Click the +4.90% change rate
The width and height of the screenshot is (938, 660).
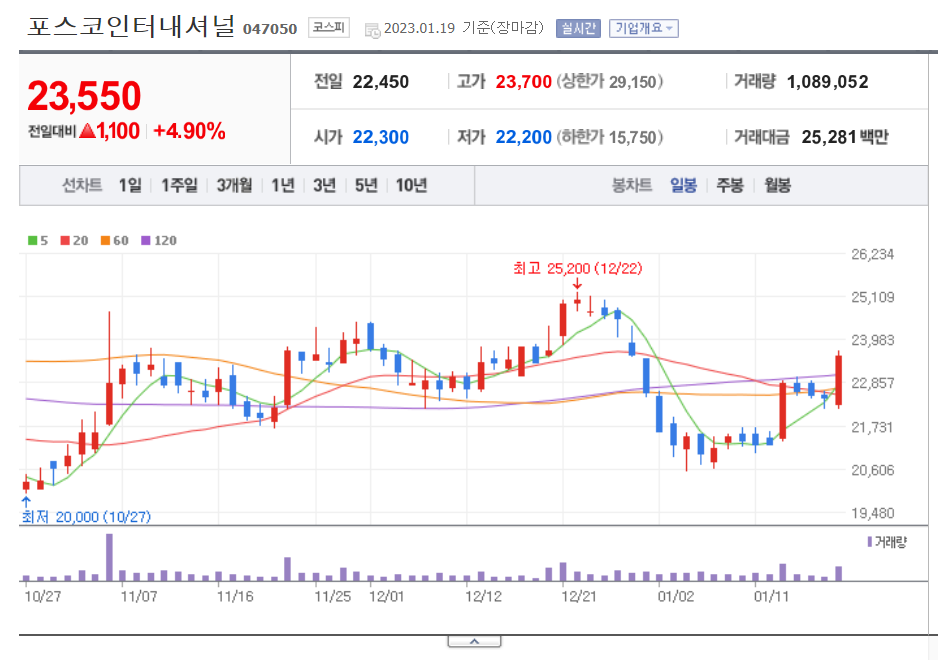pos(189,131)
